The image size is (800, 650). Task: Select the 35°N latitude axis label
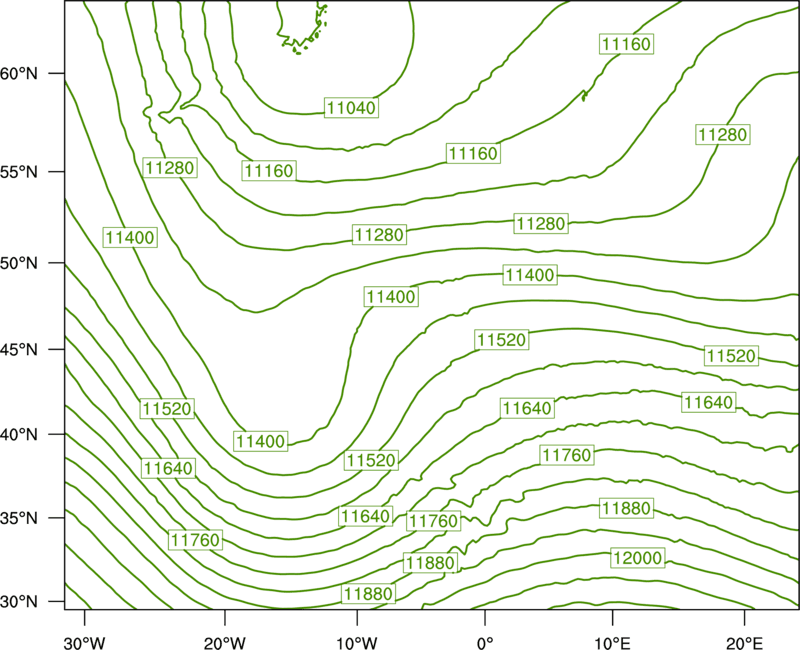tap(19, 518)
